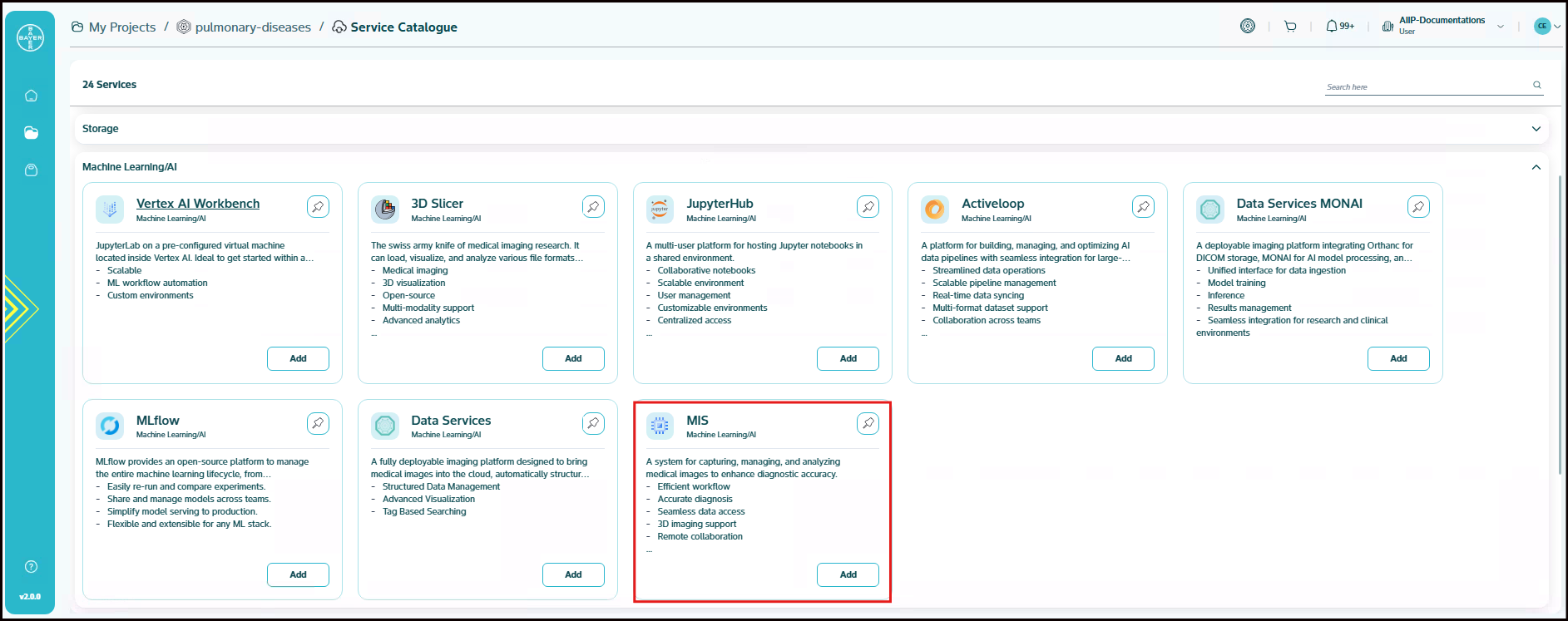The image size is (1568, 621).
Task: Click the JupyterHub service logo icon
Action: pyautogui.click(x=660, y=209)
